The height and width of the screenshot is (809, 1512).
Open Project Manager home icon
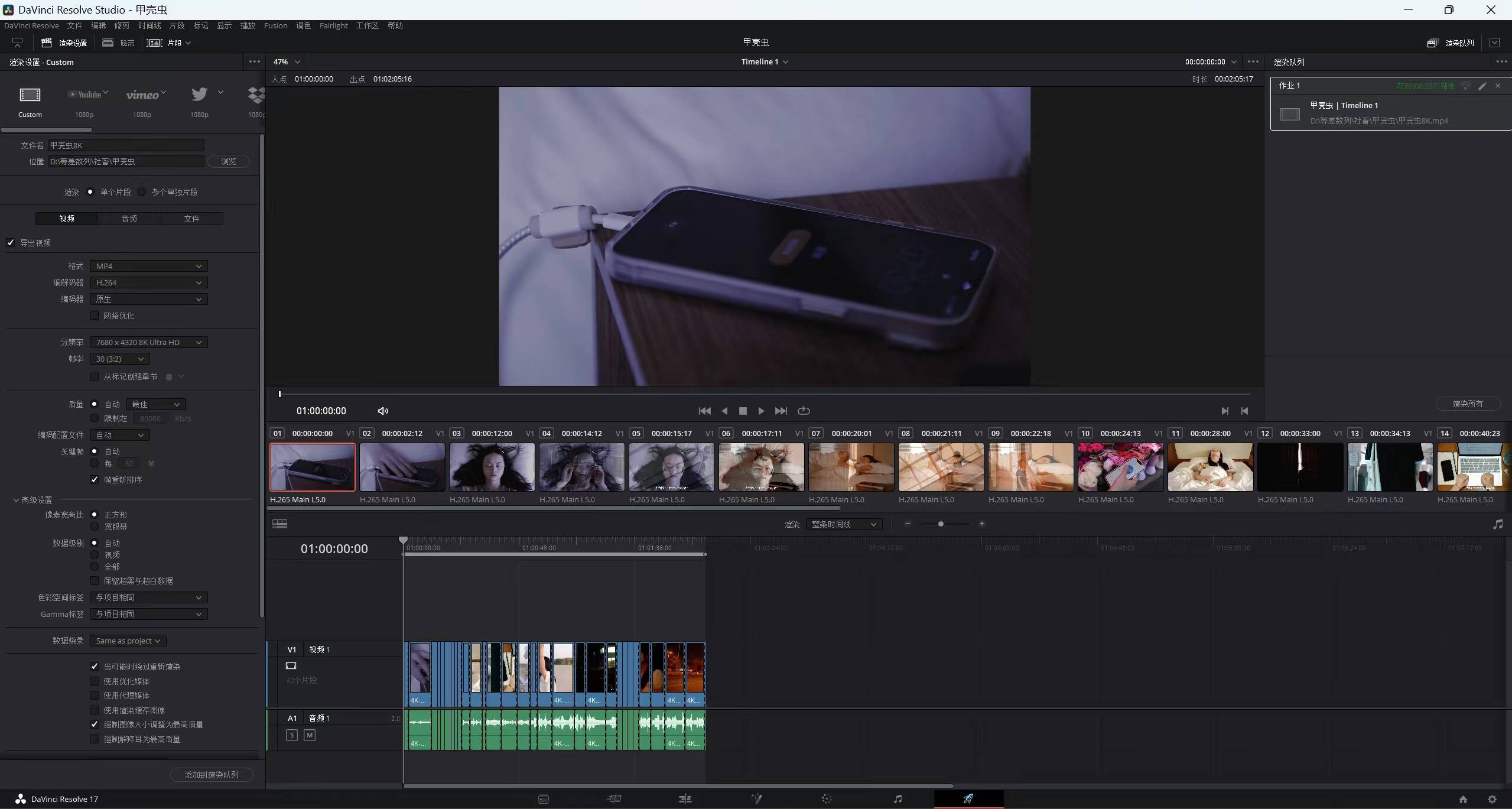(1463, 799)
